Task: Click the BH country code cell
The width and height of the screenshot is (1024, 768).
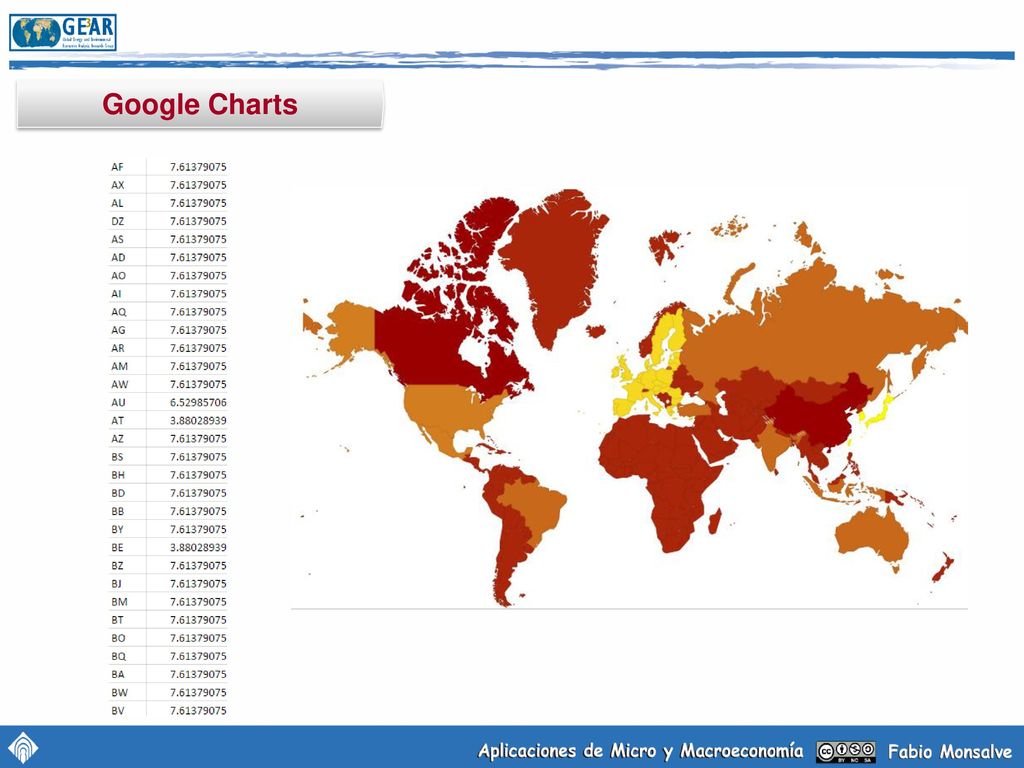Action: click(x=118, y=475)
